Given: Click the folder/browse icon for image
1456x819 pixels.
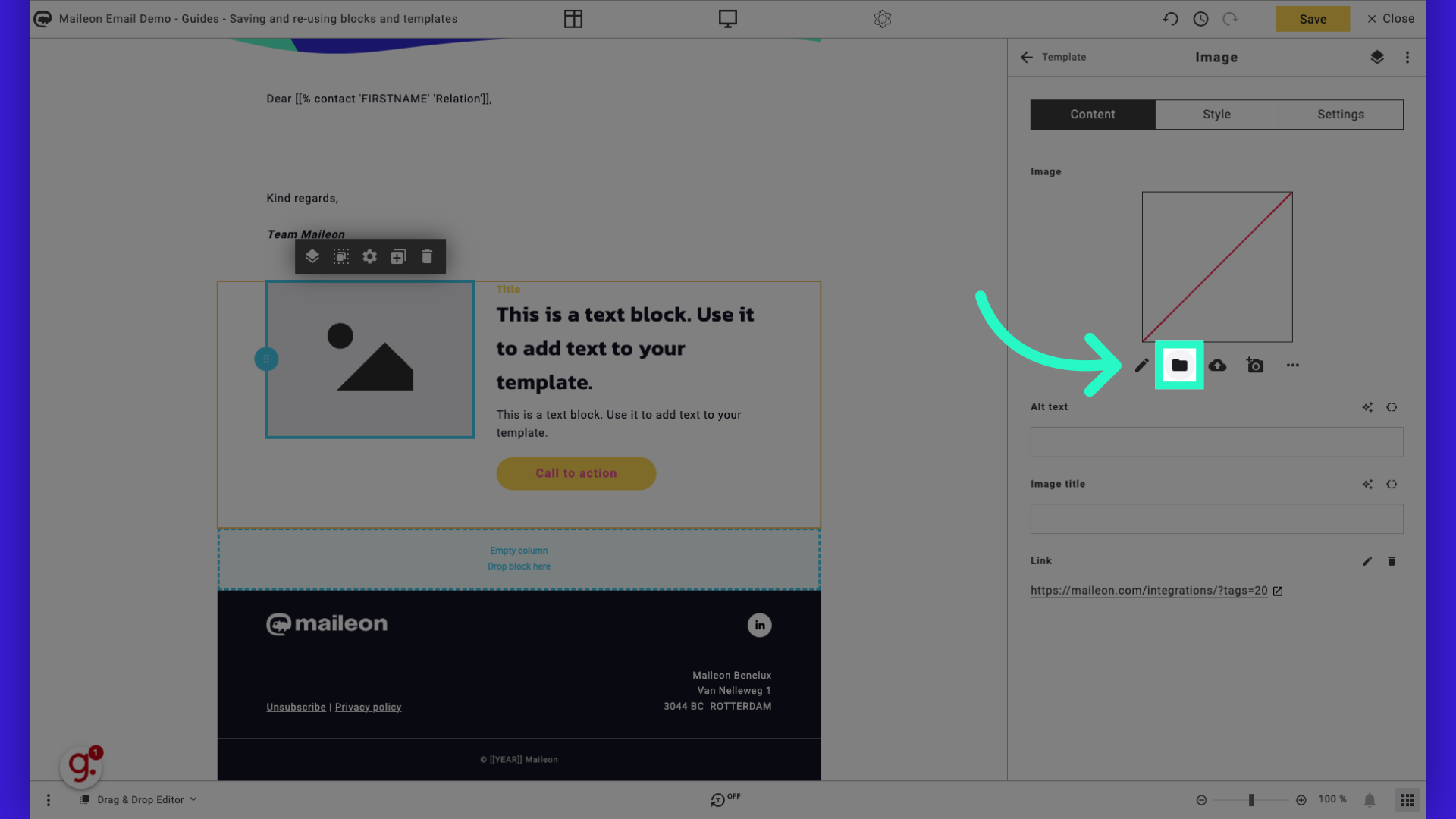Looking at the screenshot, I should click(1179, 365).
